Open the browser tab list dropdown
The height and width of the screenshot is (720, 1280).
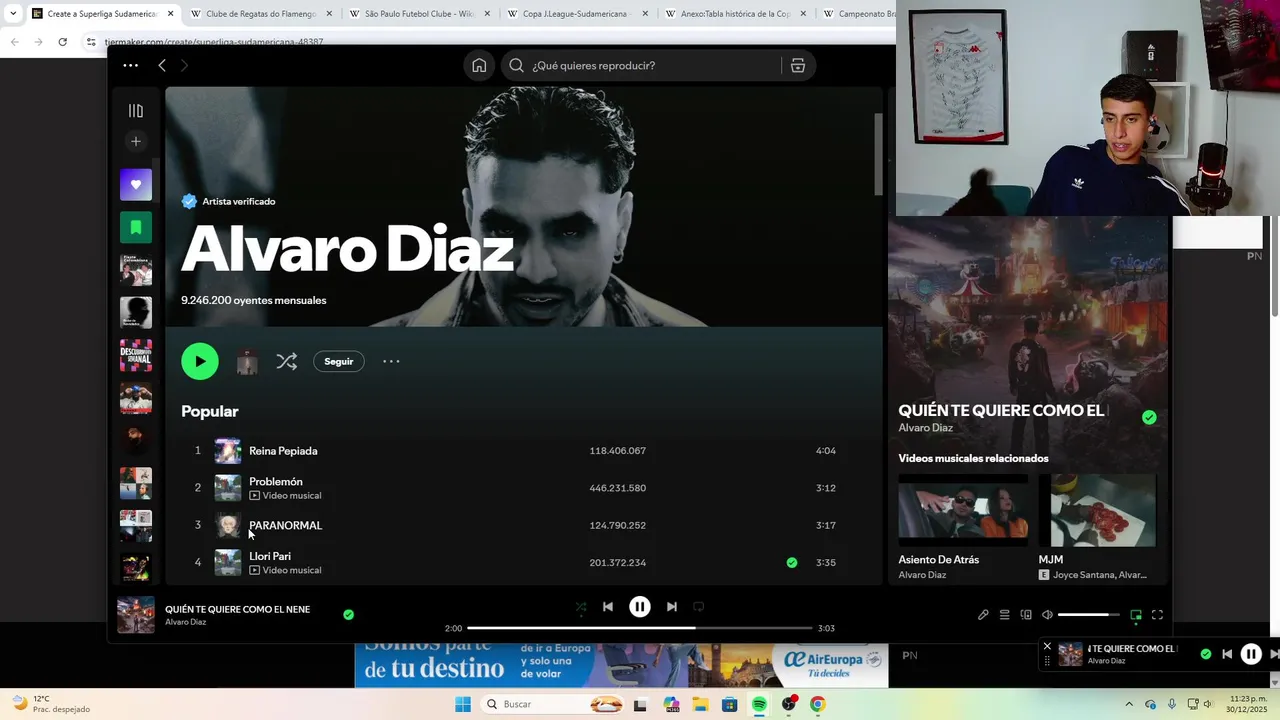point(13,14)
